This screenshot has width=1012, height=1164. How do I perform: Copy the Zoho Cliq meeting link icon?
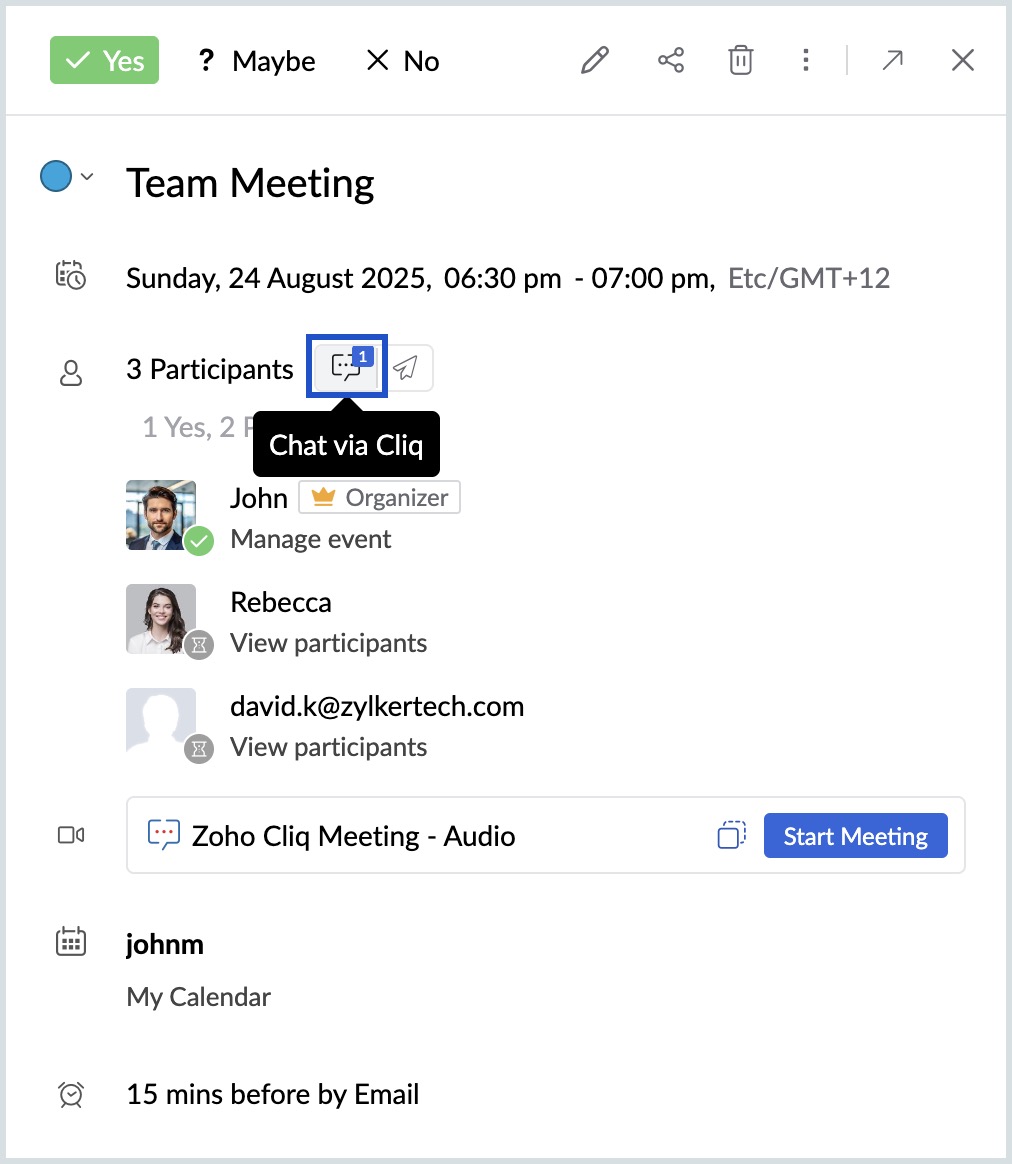(x=732, y=835)
